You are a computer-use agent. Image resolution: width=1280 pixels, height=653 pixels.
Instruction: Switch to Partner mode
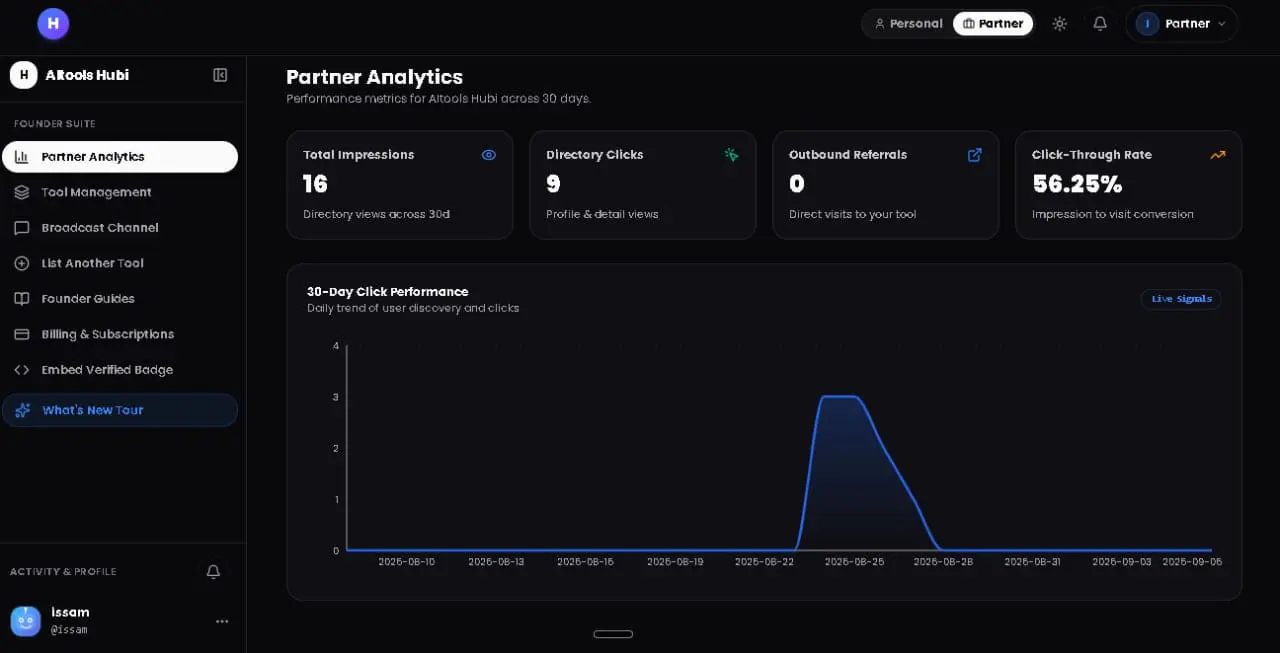[x=993, y=23]
